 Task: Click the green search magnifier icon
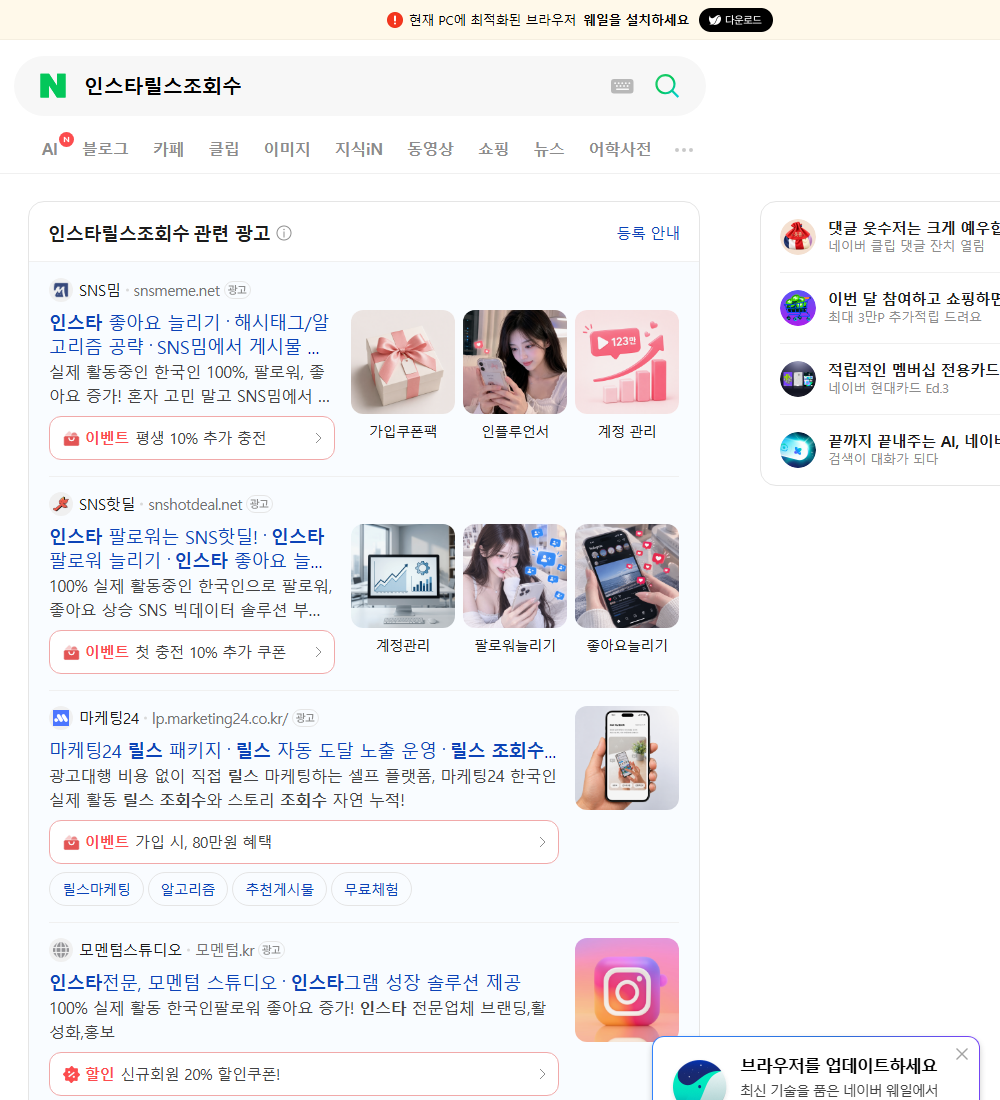667,86
